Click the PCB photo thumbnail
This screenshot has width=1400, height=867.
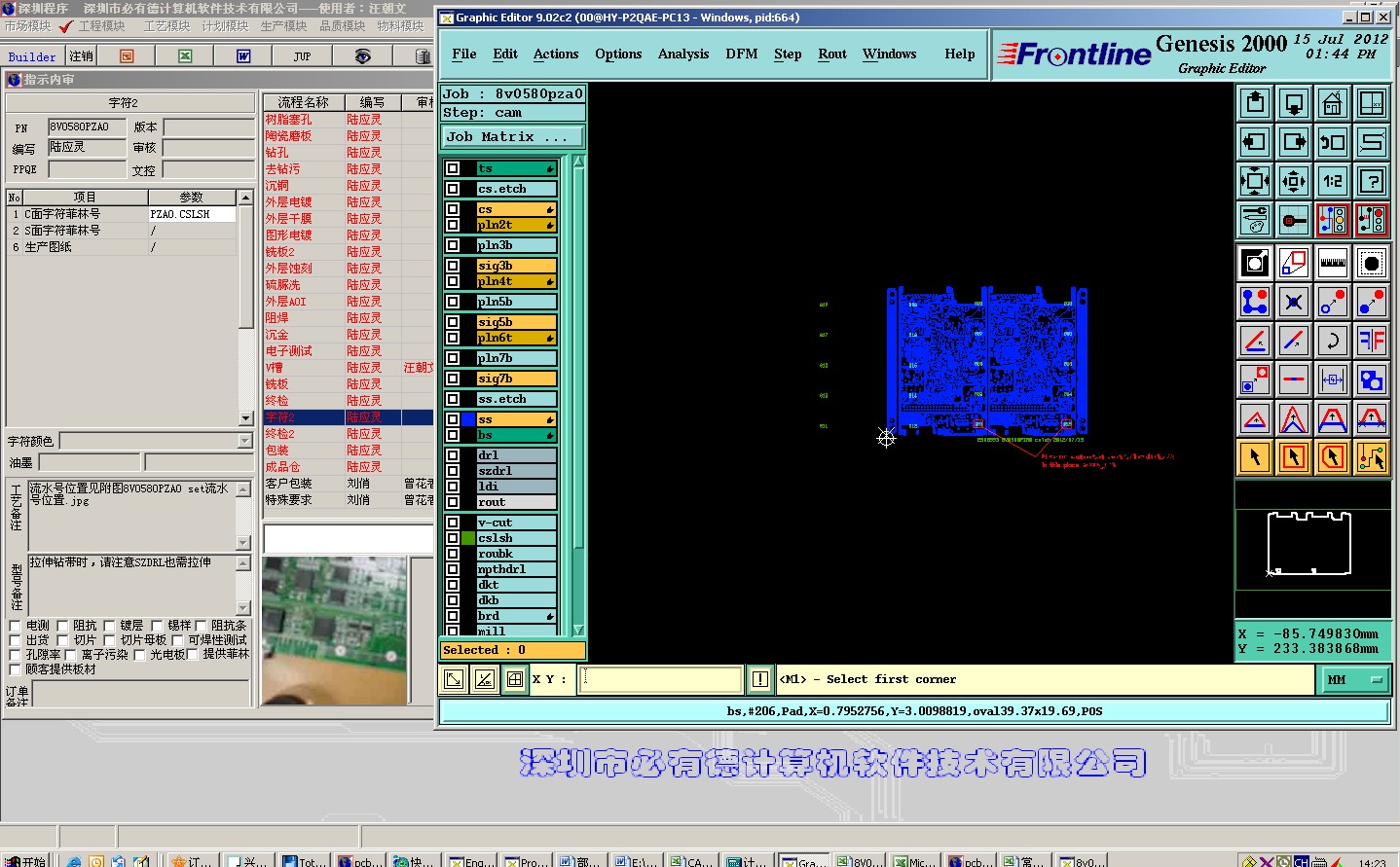[334, 632]
